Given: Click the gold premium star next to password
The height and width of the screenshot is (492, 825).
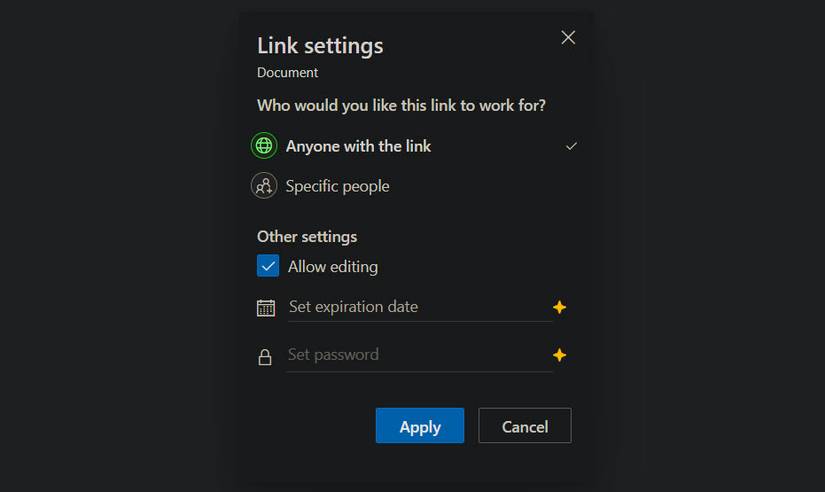Looking at the screenshot, I should [560, 355].
